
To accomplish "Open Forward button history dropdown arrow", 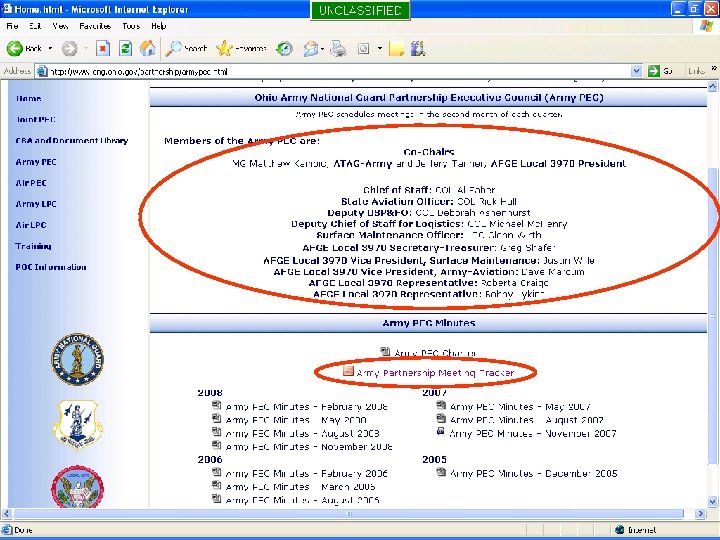I will point(85,48).
